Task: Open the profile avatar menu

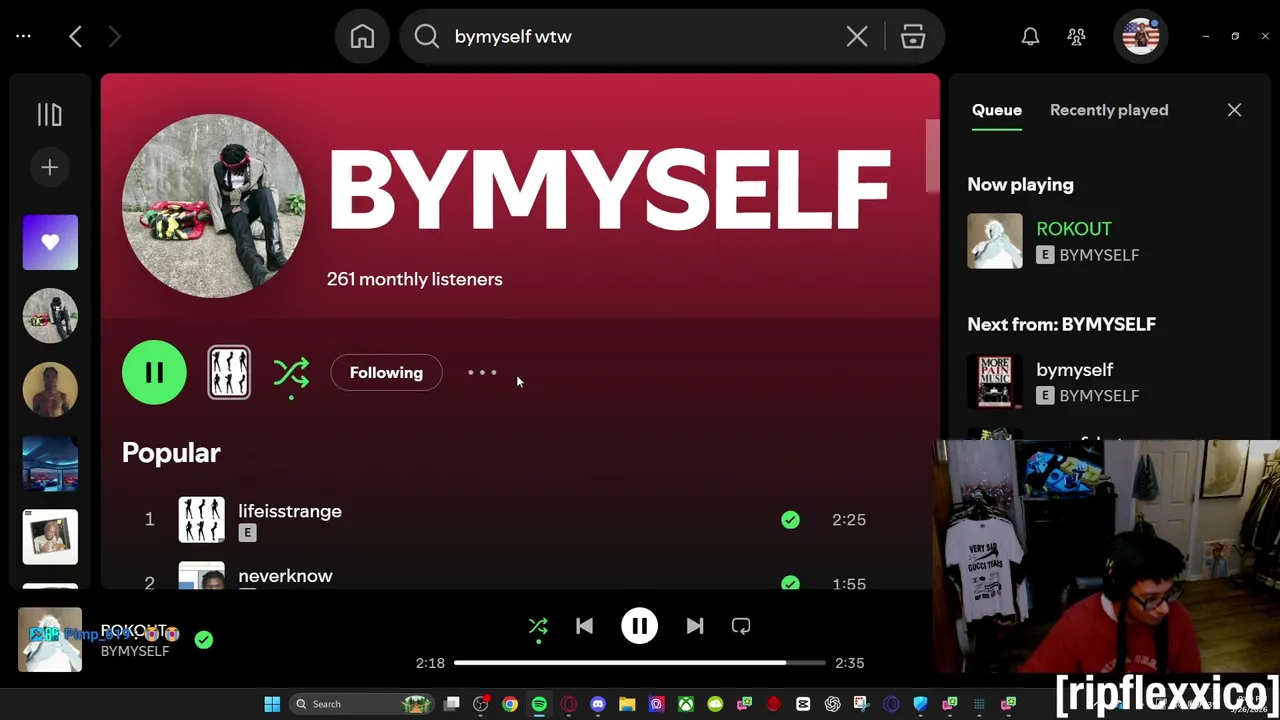Action: (1141, 36)
